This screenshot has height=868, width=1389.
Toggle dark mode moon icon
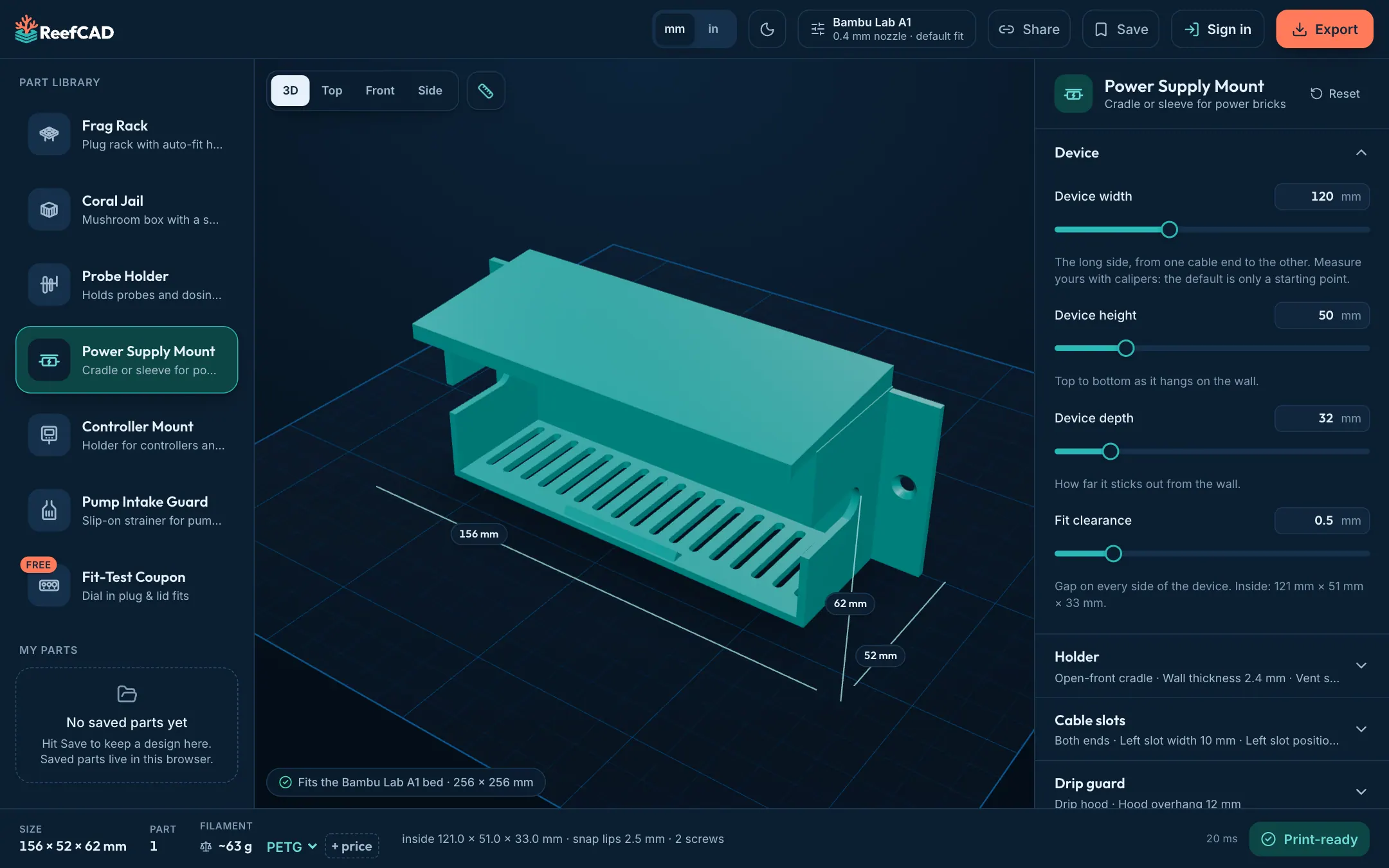[767, 29]
